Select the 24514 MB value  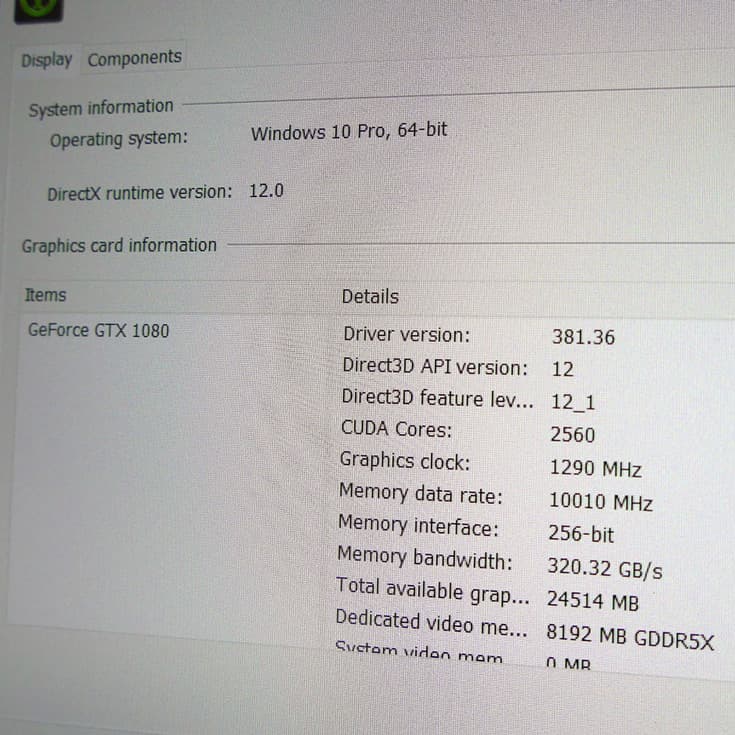tap(592, 600)
